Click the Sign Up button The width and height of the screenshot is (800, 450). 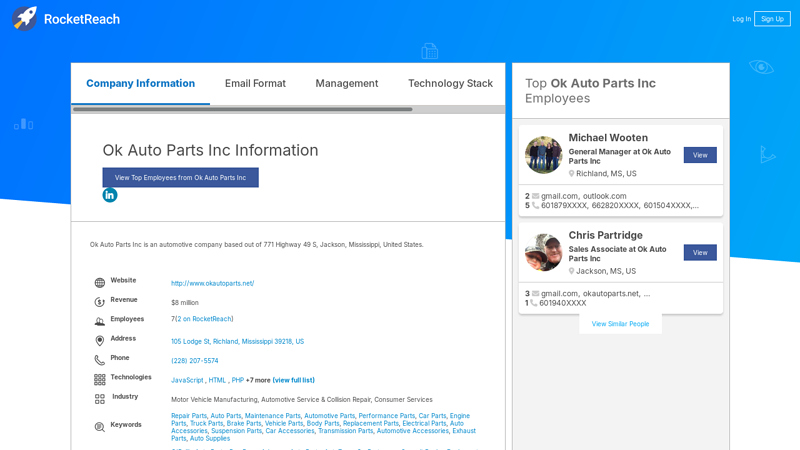772,19
